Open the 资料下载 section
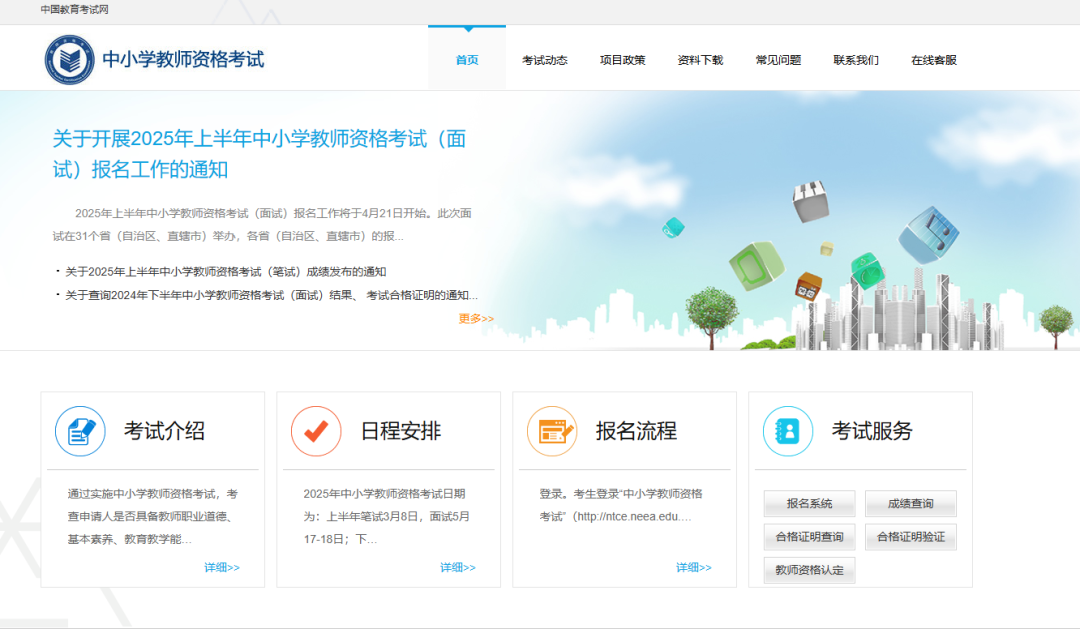This screenshot has width=1080, height=629. (699, 59)
